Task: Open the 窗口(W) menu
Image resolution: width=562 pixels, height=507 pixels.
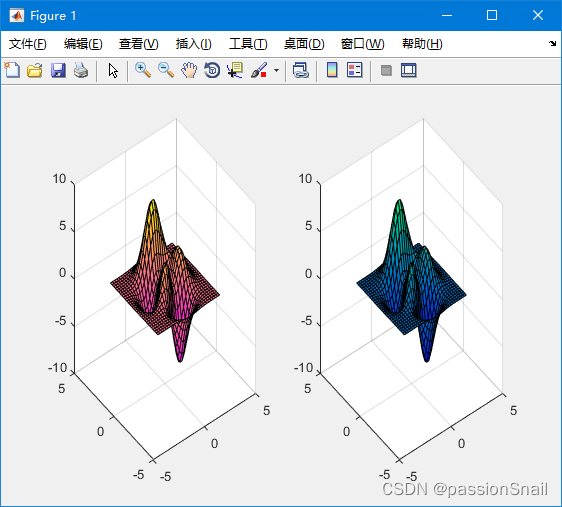Action: click(362, 44)
